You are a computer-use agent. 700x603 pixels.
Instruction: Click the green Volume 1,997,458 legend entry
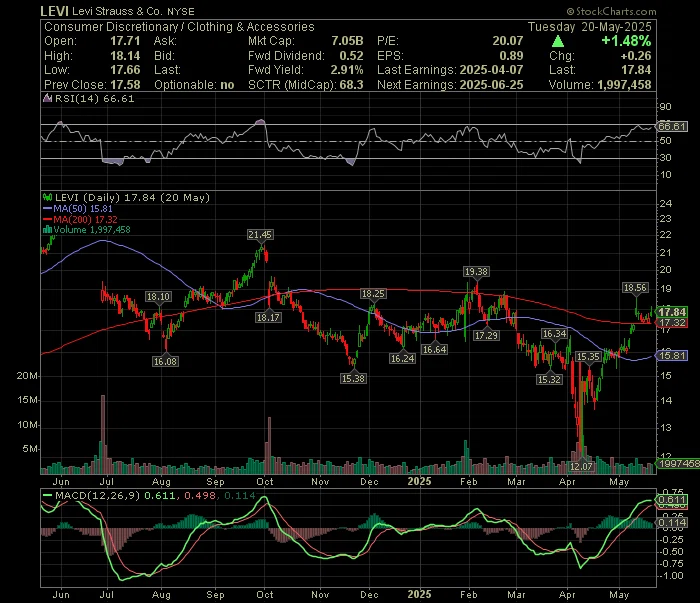(92, 230)
